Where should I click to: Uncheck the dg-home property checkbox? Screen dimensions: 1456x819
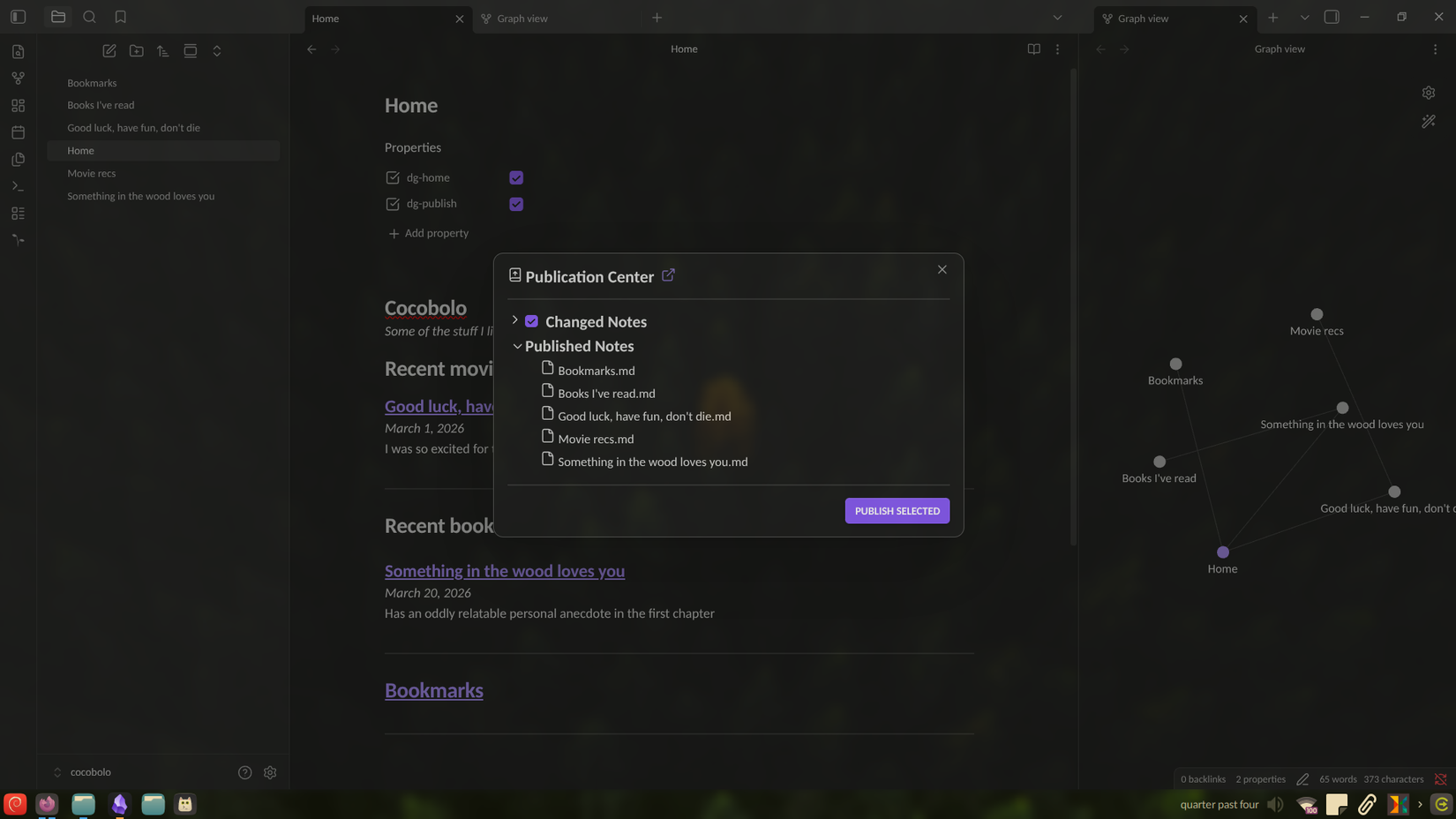pyautogui.click(x=516, y=177)
